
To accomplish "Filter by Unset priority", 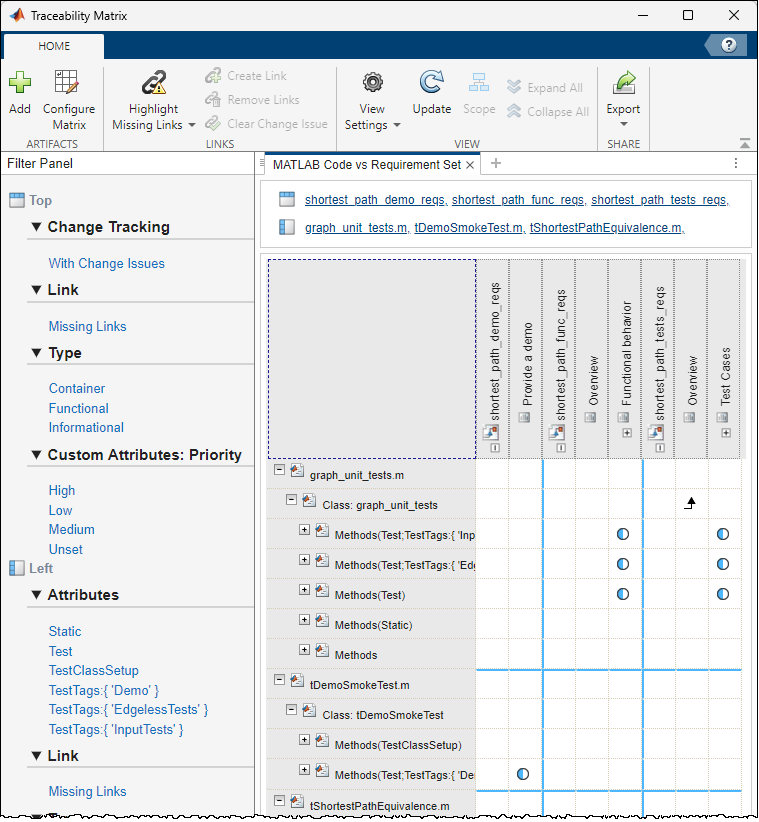I will click(66, 549).
